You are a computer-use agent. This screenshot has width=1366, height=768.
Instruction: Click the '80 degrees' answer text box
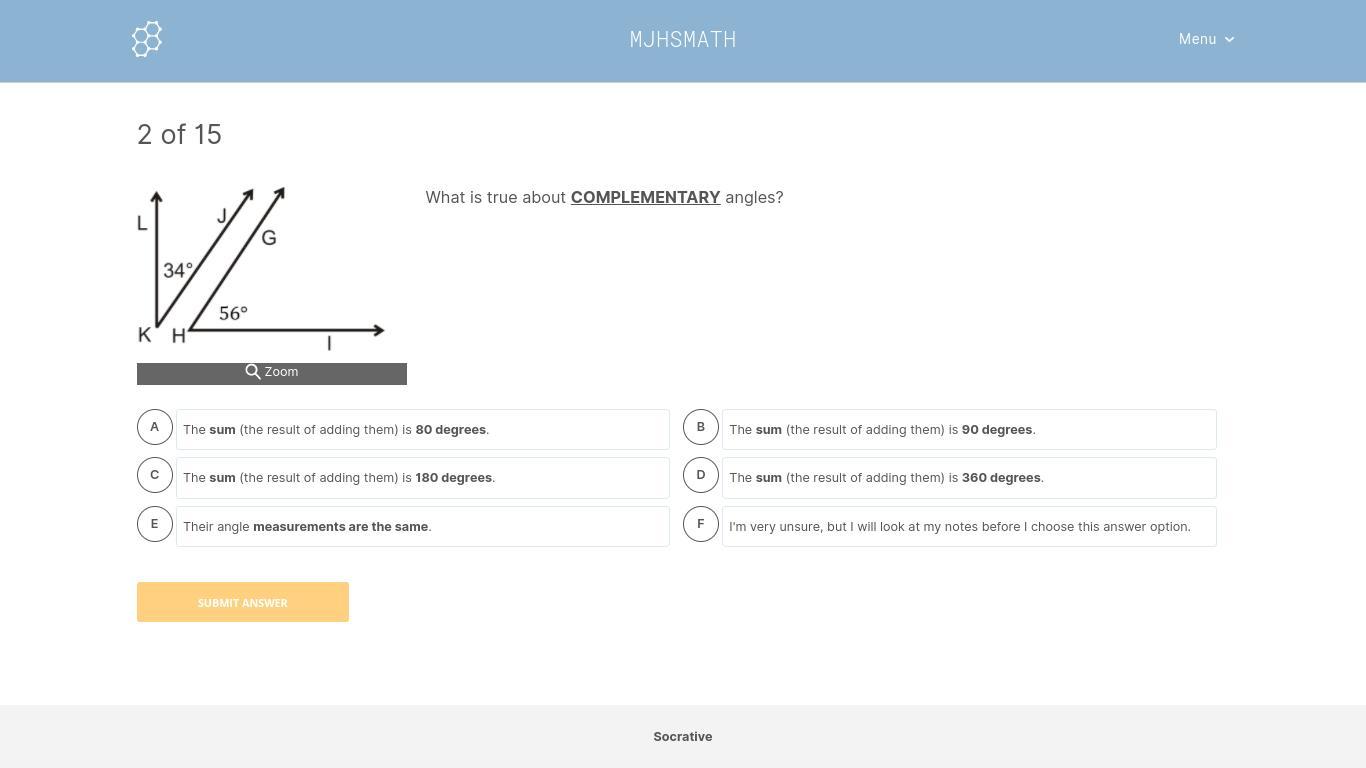click(423, 430)
